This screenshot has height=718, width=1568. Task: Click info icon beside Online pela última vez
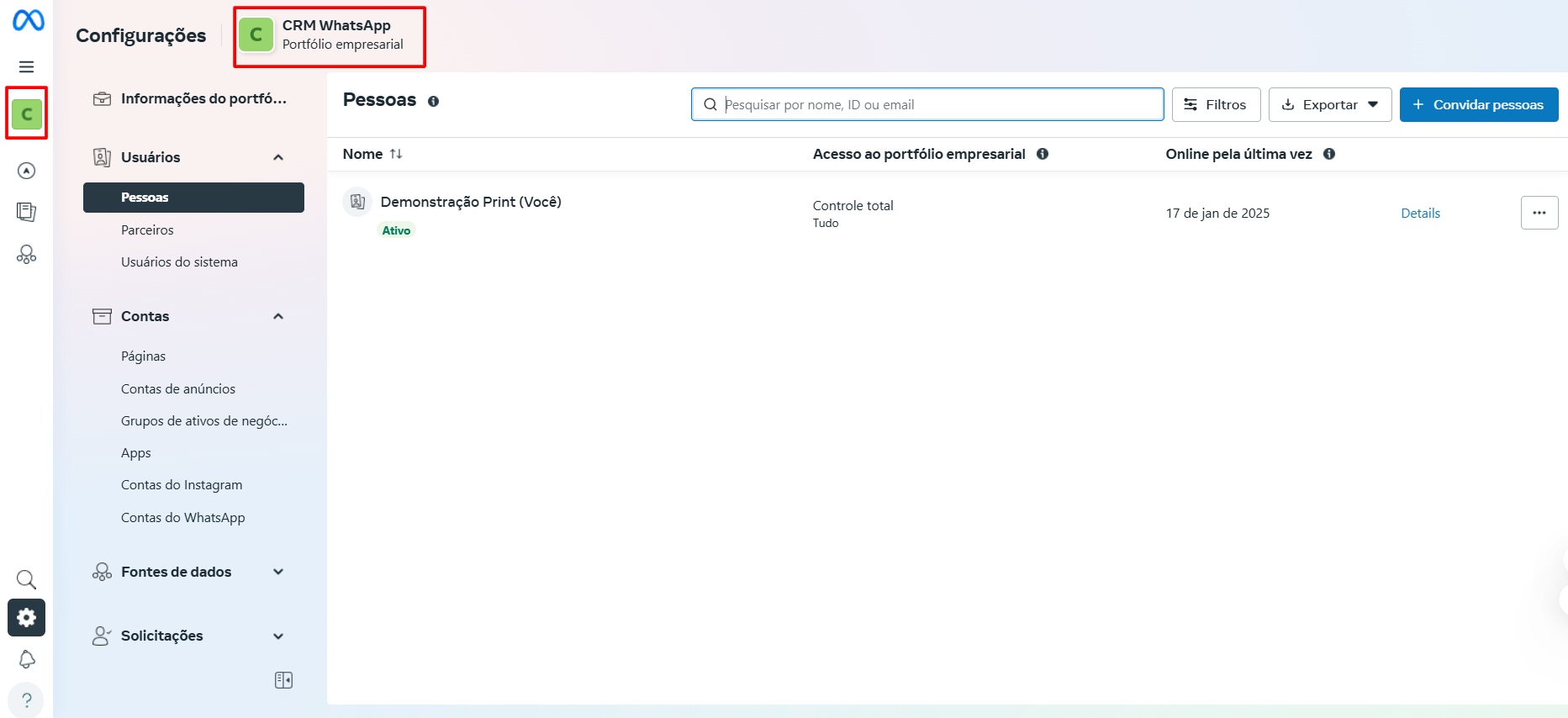point(1329,154)
